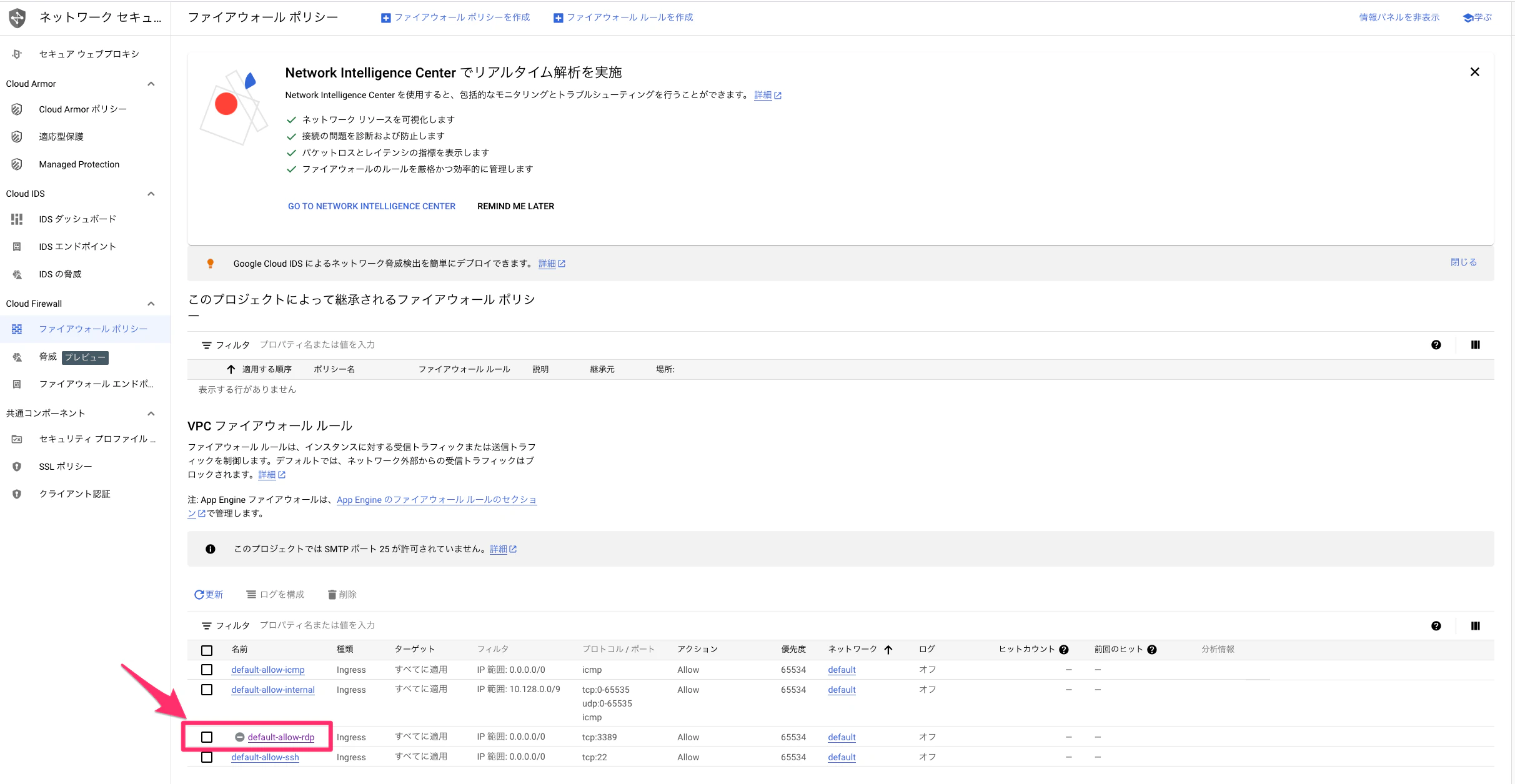This screenshot has width=1515, height=784.
Task: Select the default-allow-rdp checkbox
Action: 207,737
